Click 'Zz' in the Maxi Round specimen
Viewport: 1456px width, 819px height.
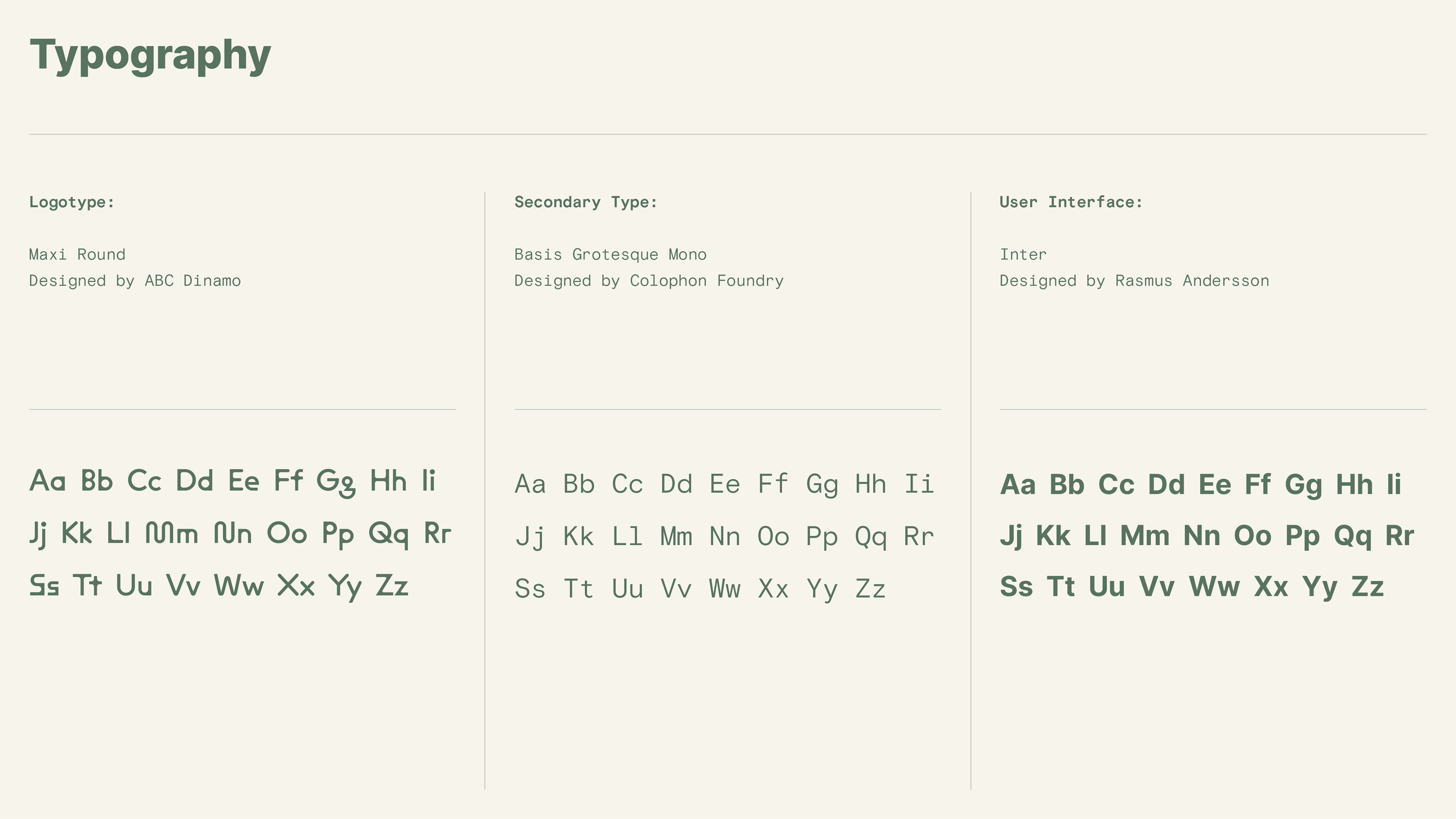pyautogui.click(x=392, y=585)
